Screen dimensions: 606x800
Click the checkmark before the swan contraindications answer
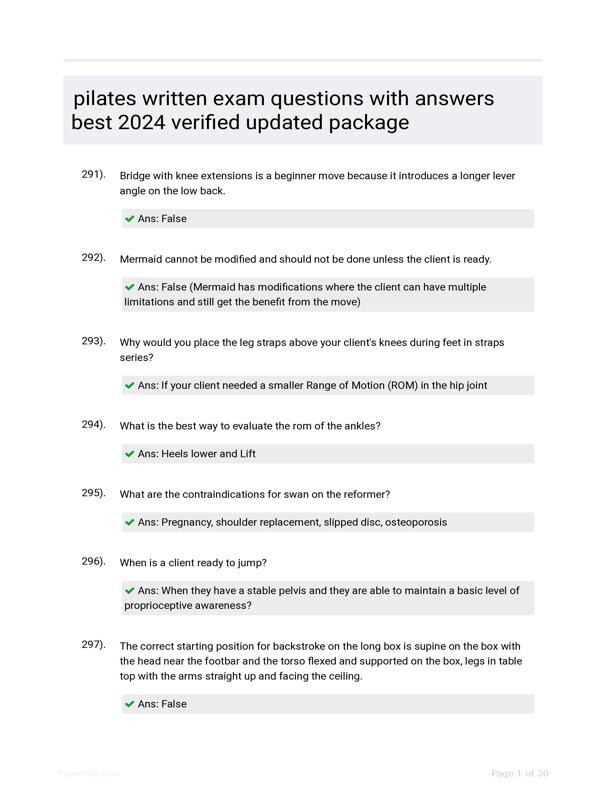click(130, 522)
